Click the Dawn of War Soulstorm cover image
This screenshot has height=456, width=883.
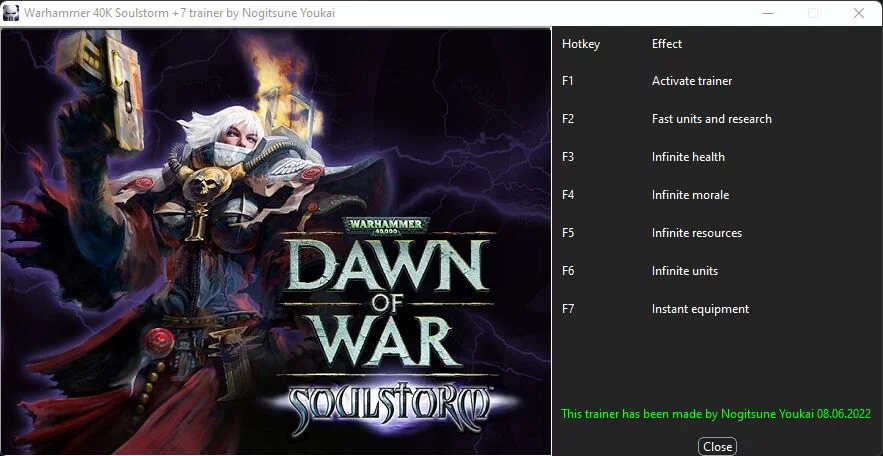275,241
